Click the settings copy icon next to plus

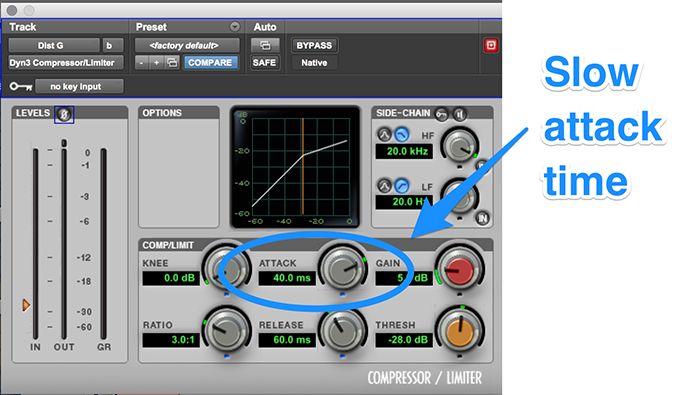(172, 62)
